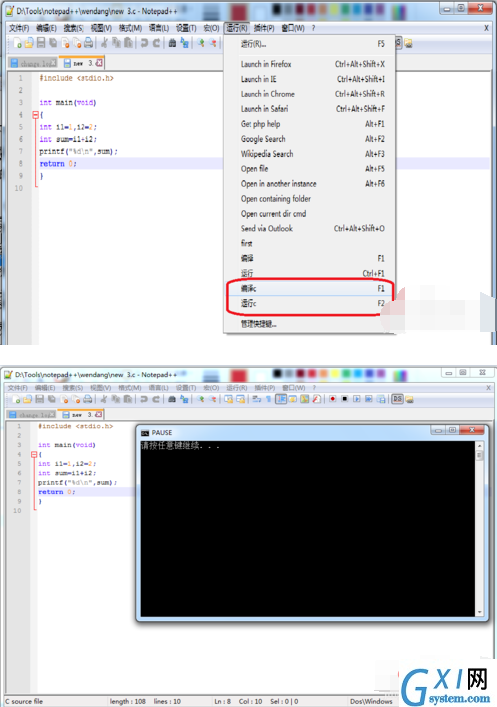Choose 编译c entry inside red outline
The image size is (497, 707).
coord(310,288)
